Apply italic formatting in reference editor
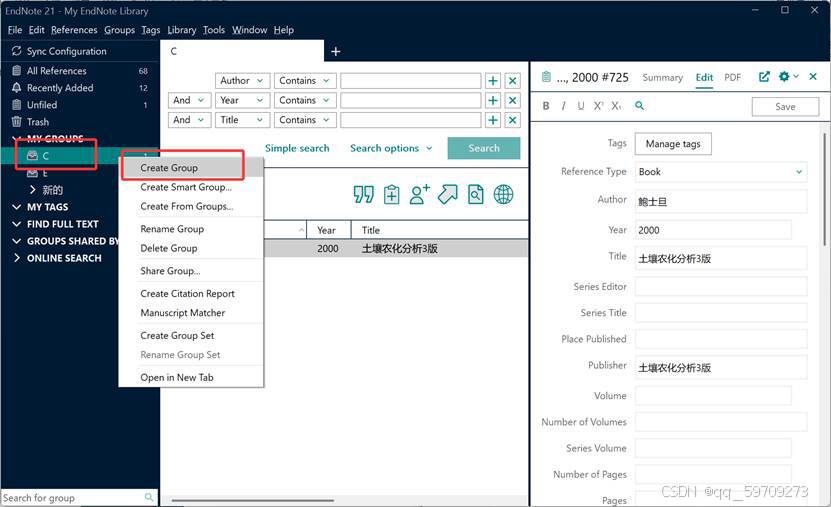 pos(563,106)
